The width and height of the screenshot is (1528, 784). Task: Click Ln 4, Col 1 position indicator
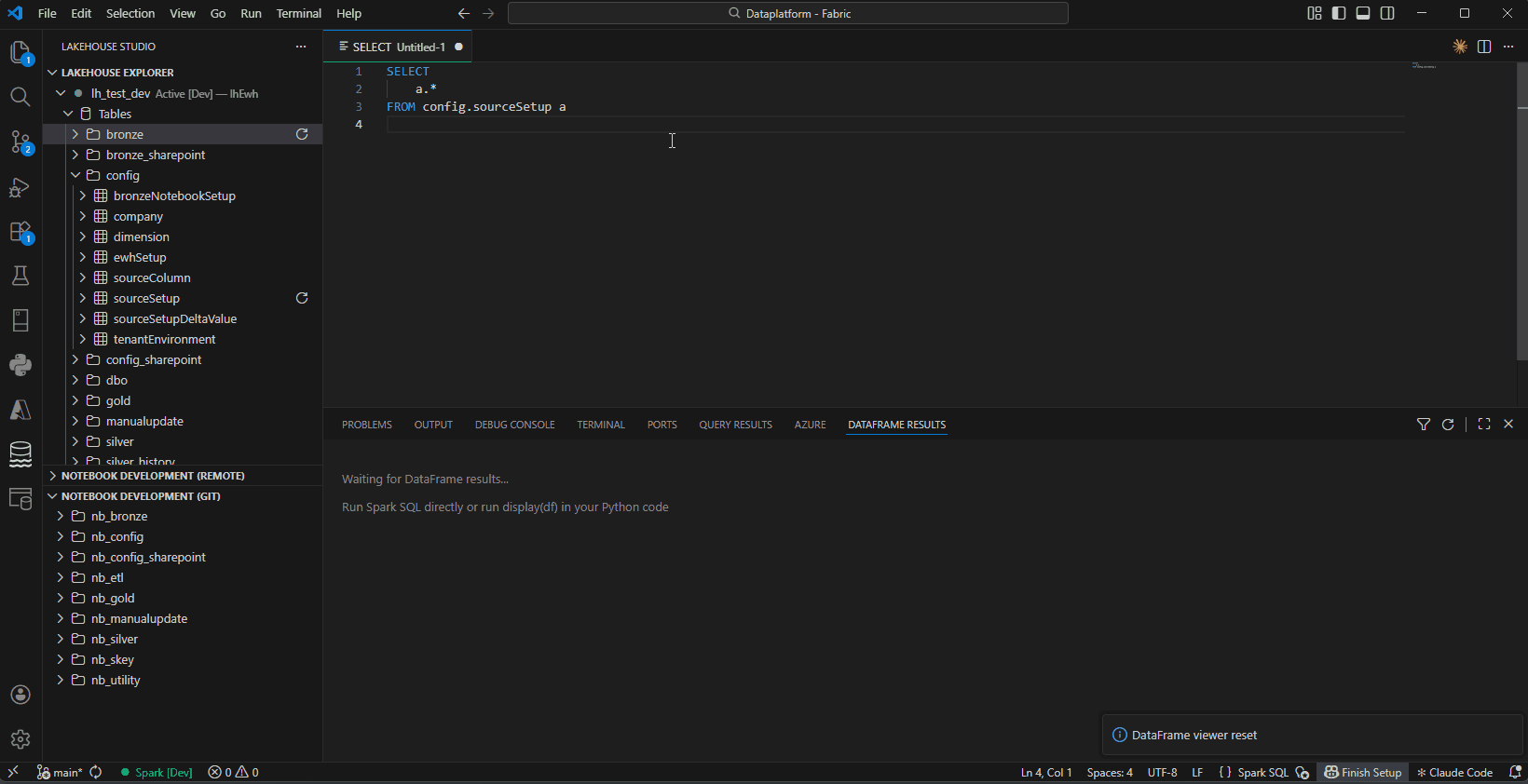coord(1046,772)
